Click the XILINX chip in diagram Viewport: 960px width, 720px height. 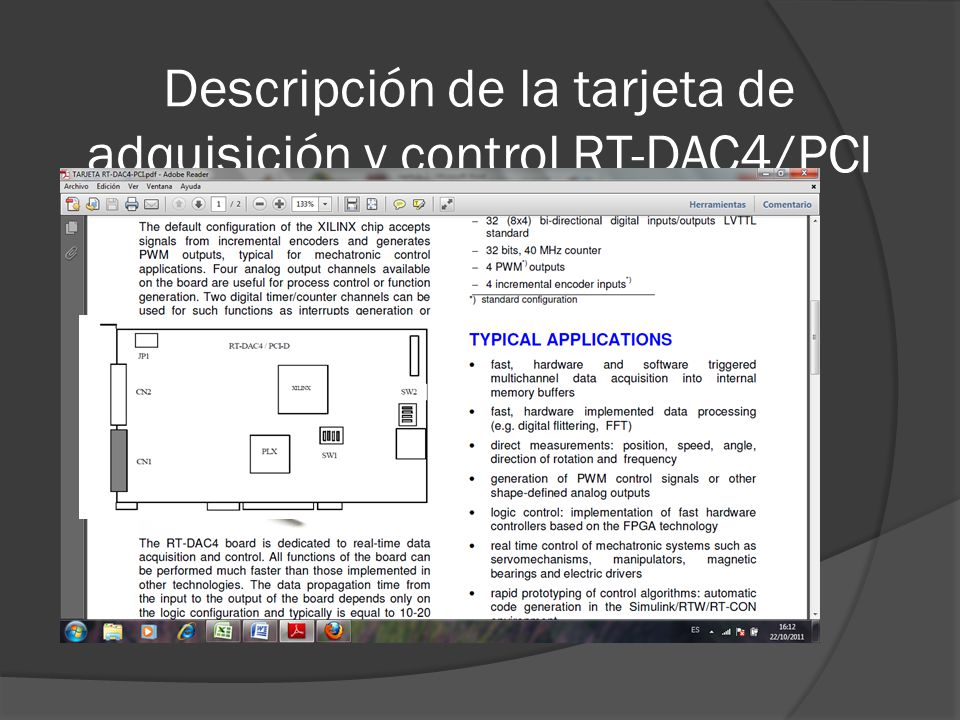(x=303, y=389)
